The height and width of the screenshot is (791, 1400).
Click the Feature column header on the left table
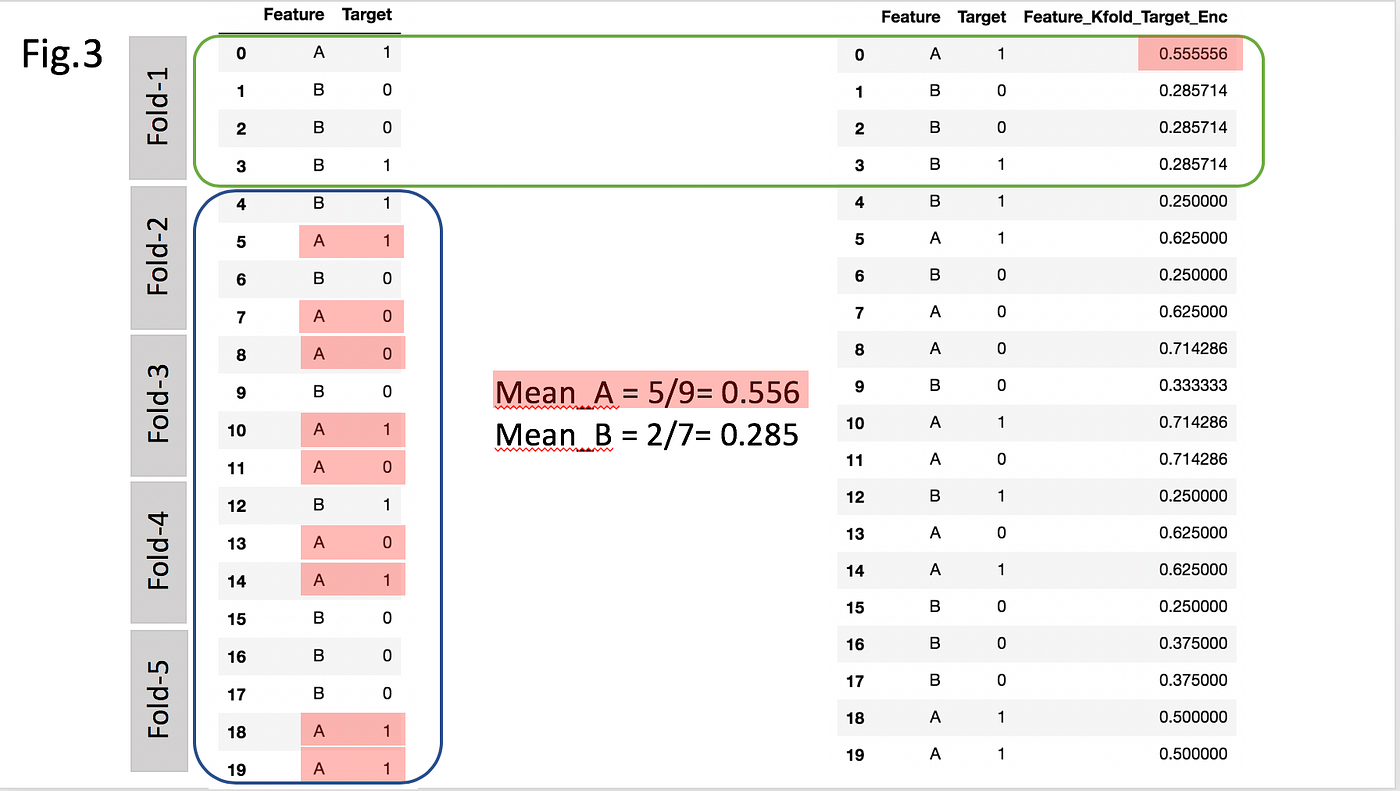pos(292,14)
